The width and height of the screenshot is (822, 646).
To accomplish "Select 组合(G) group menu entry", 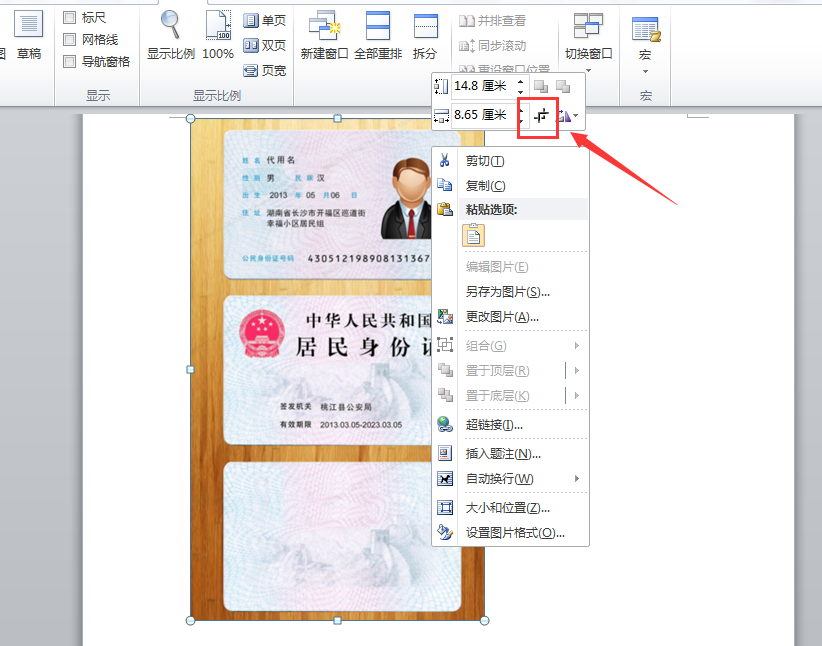I will point(511,346).
